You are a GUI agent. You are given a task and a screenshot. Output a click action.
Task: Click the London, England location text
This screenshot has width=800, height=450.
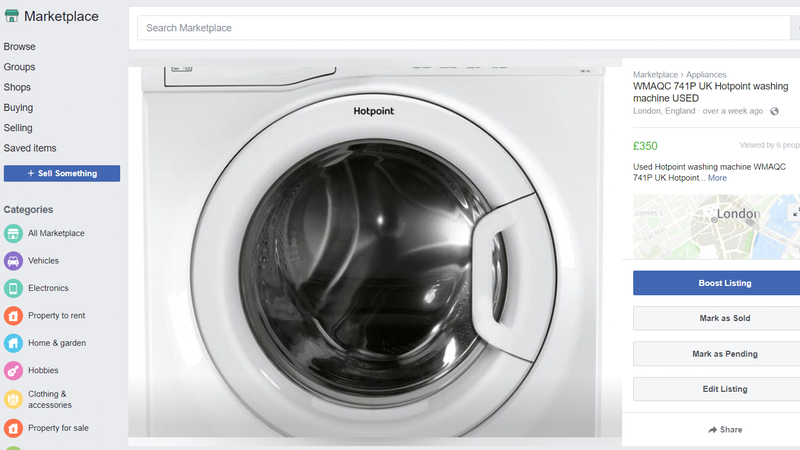tap(664, 111)
